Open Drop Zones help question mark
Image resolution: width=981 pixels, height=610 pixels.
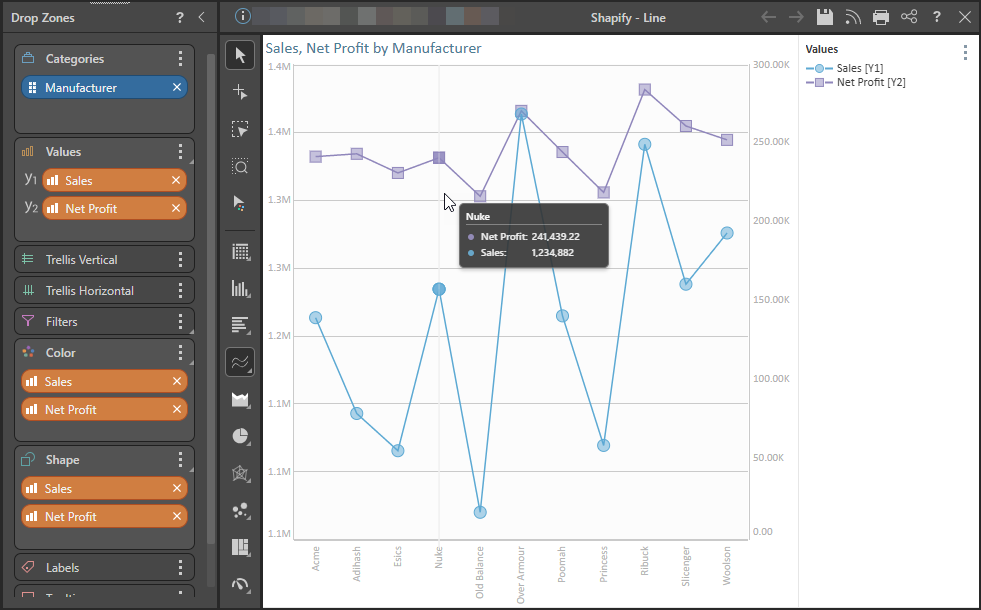180,18
